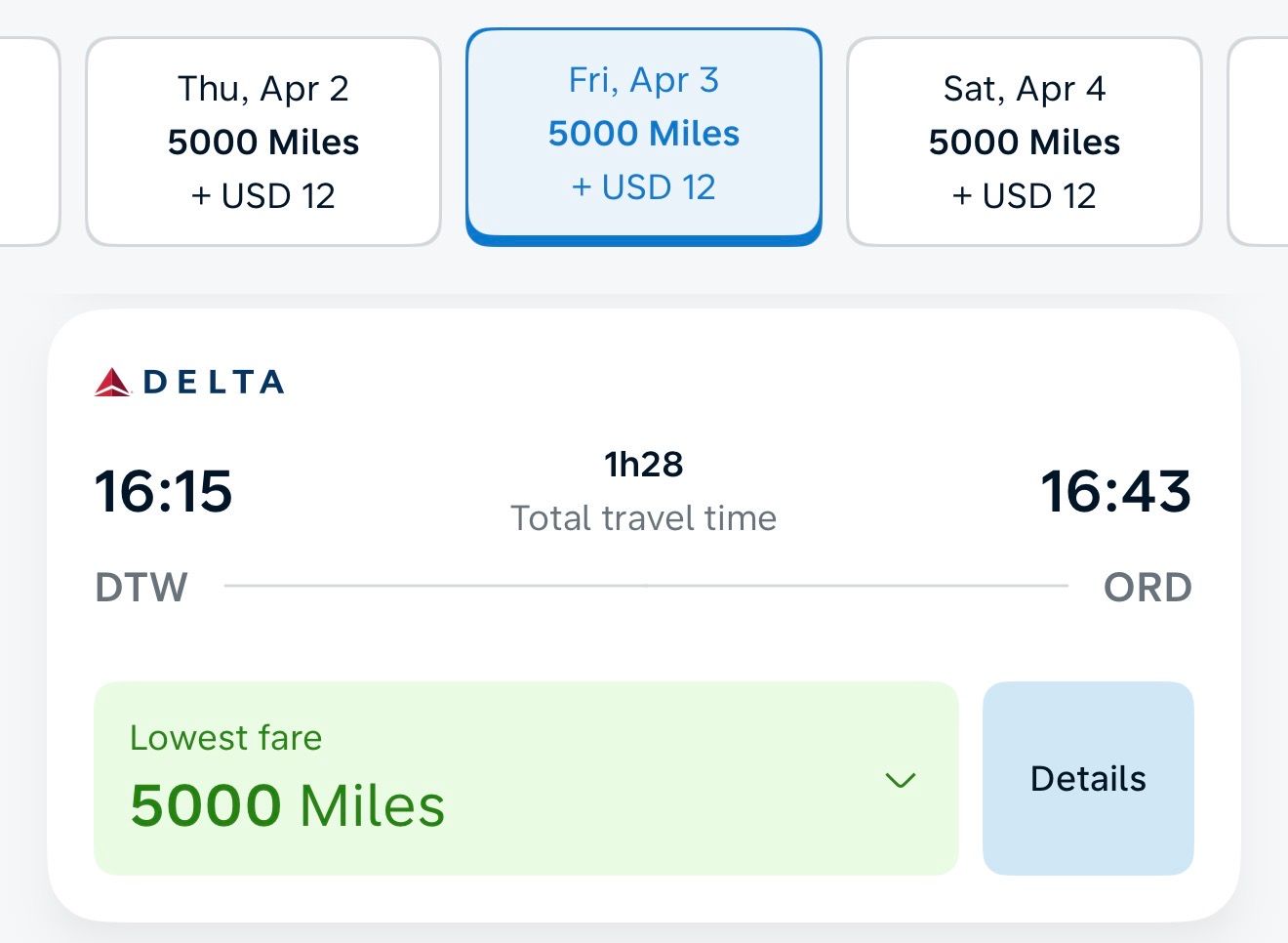Viewport: 1288px width, 943px height.
Task: Tap the DTW origin airport code
Action: (x=141, y=588)
